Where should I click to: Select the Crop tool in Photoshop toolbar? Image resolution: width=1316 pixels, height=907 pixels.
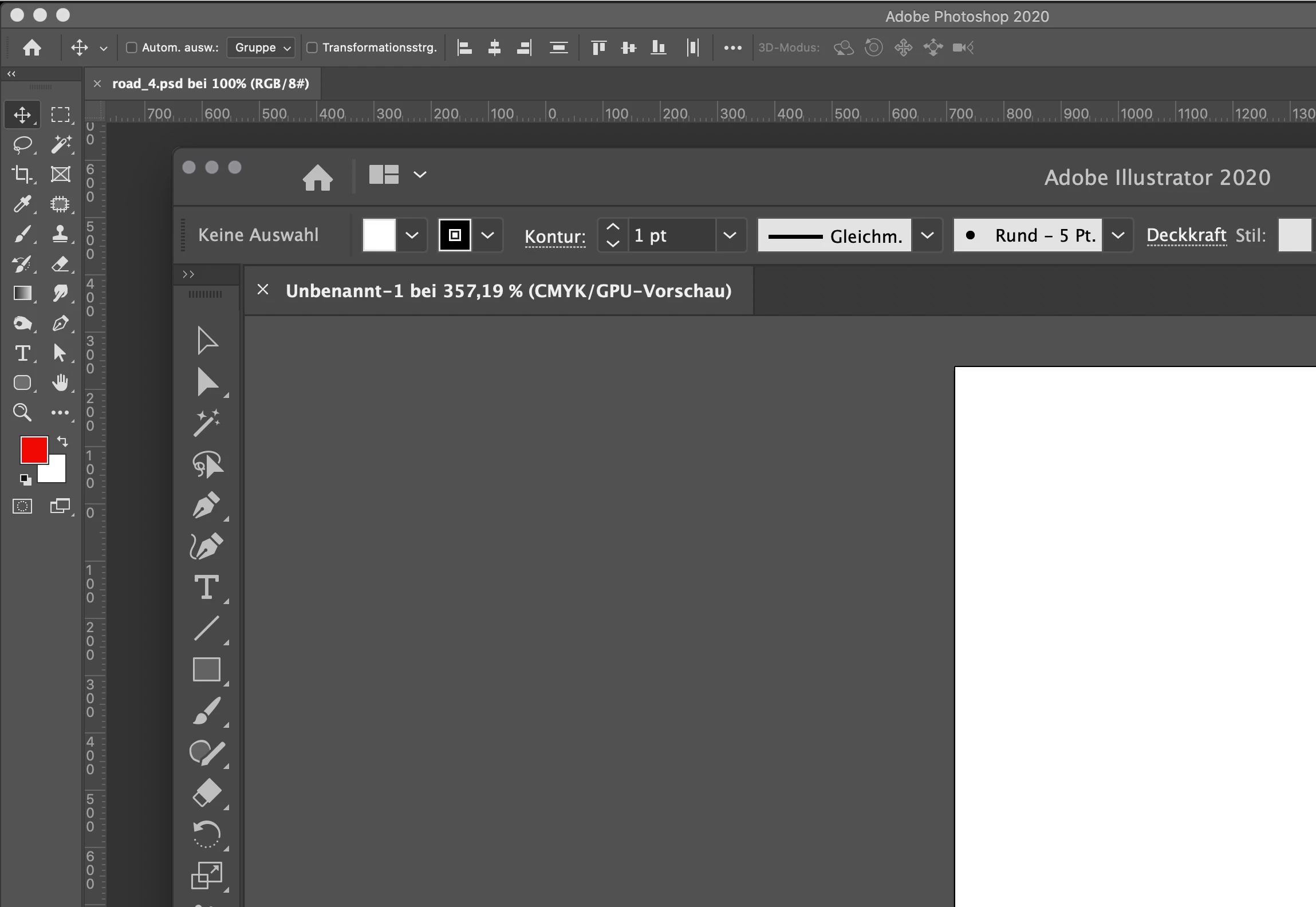[22, 174]
